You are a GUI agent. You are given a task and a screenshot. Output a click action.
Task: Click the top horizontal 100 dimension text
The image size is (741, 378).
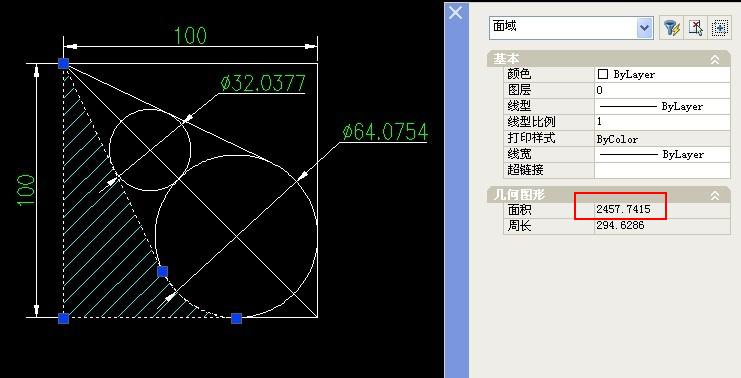190,36
